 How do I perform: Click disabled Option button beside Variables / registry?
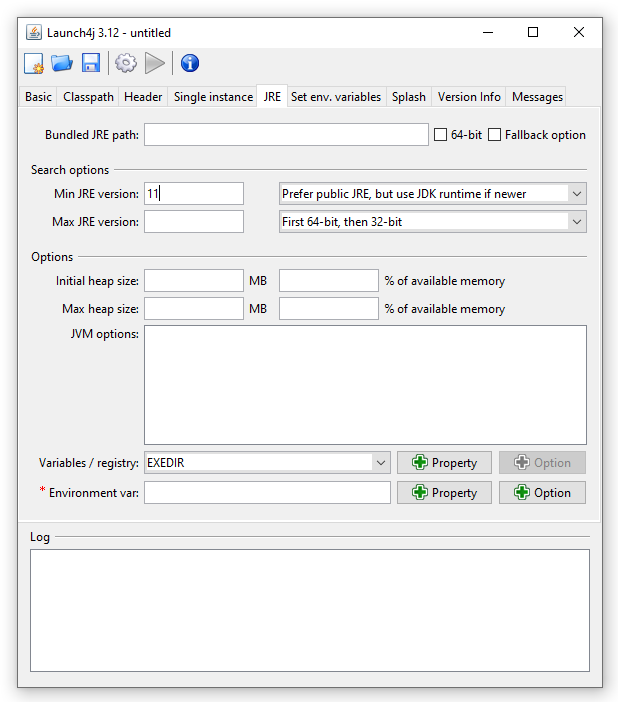pos(542,462)
